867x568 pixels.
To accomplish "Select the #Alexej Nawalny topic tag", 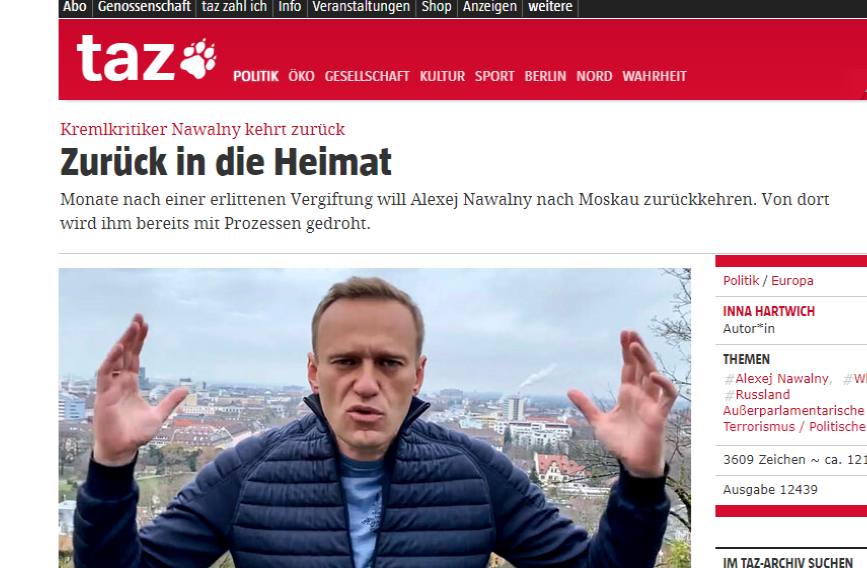I will (776, 379).
